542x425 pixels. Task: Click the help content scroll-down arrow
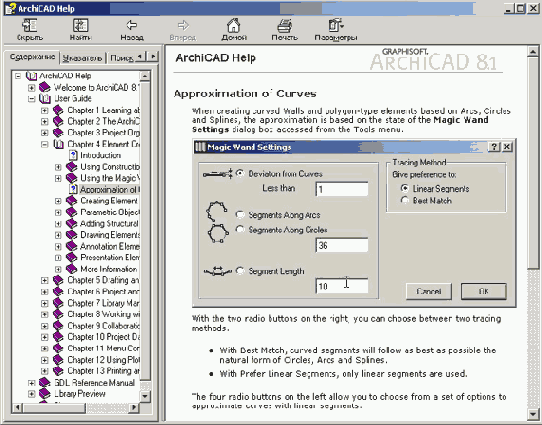pyautogui.click(x=533, y=414)
